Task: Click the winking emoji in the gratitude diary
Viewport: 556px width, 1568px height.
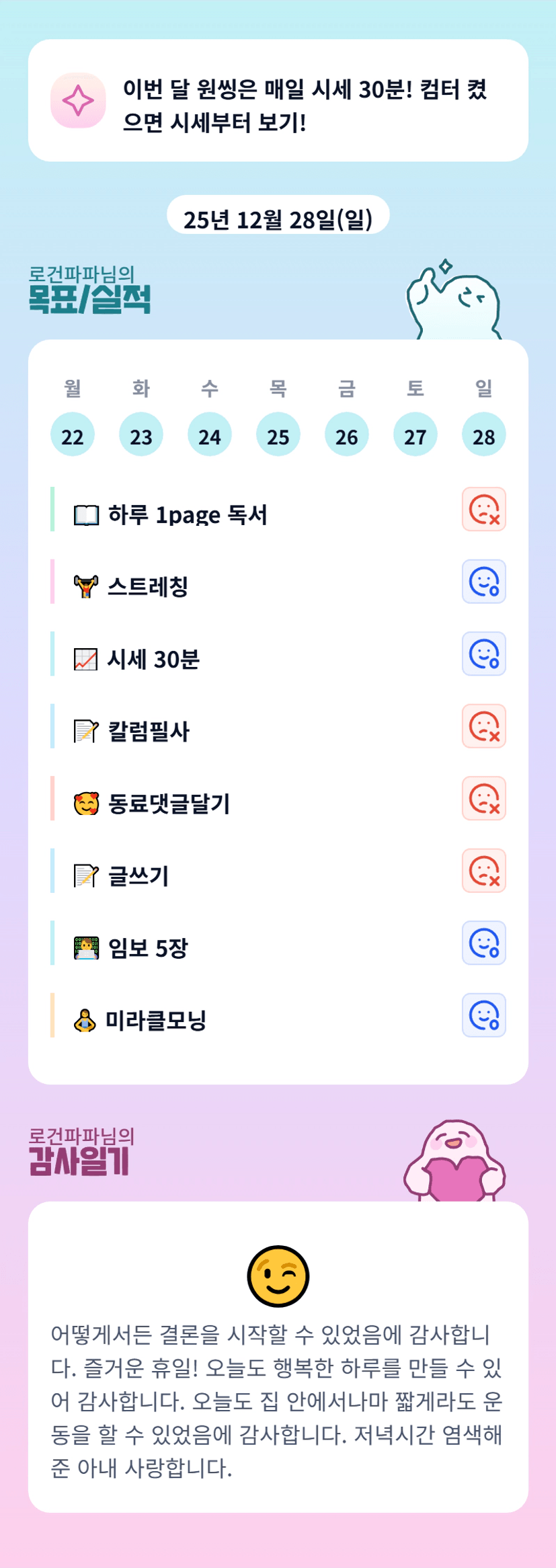Action: 278,1276
